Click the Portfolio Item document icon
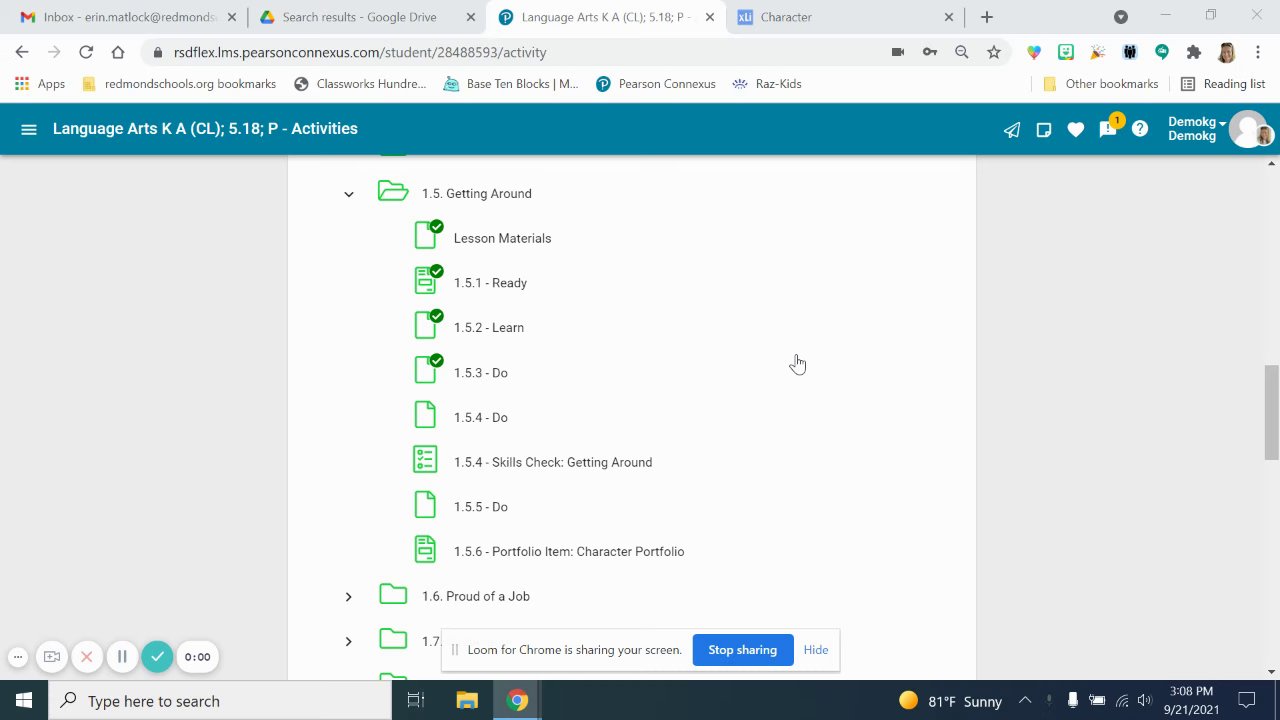 pos(425,549)
